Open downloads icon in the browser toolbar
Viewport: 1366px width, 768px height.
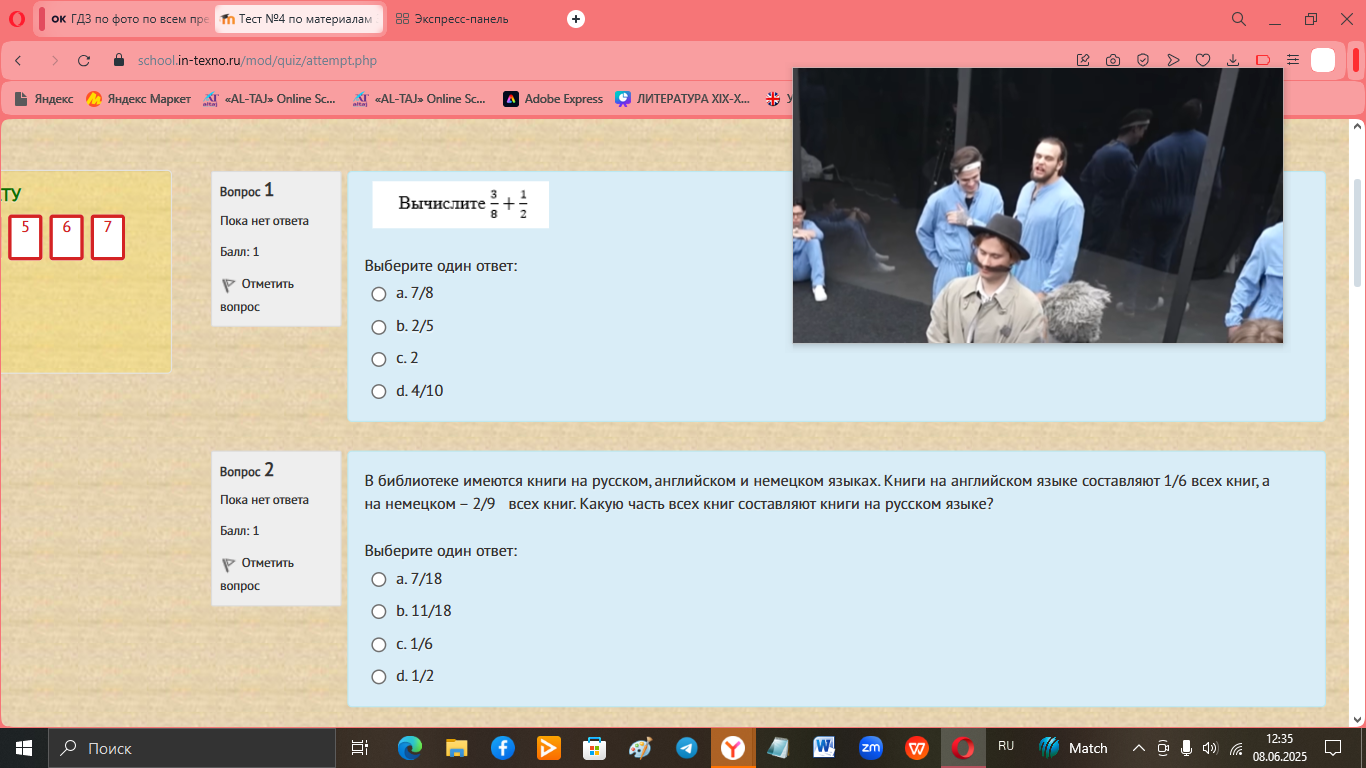click(x=1233, y=60)
